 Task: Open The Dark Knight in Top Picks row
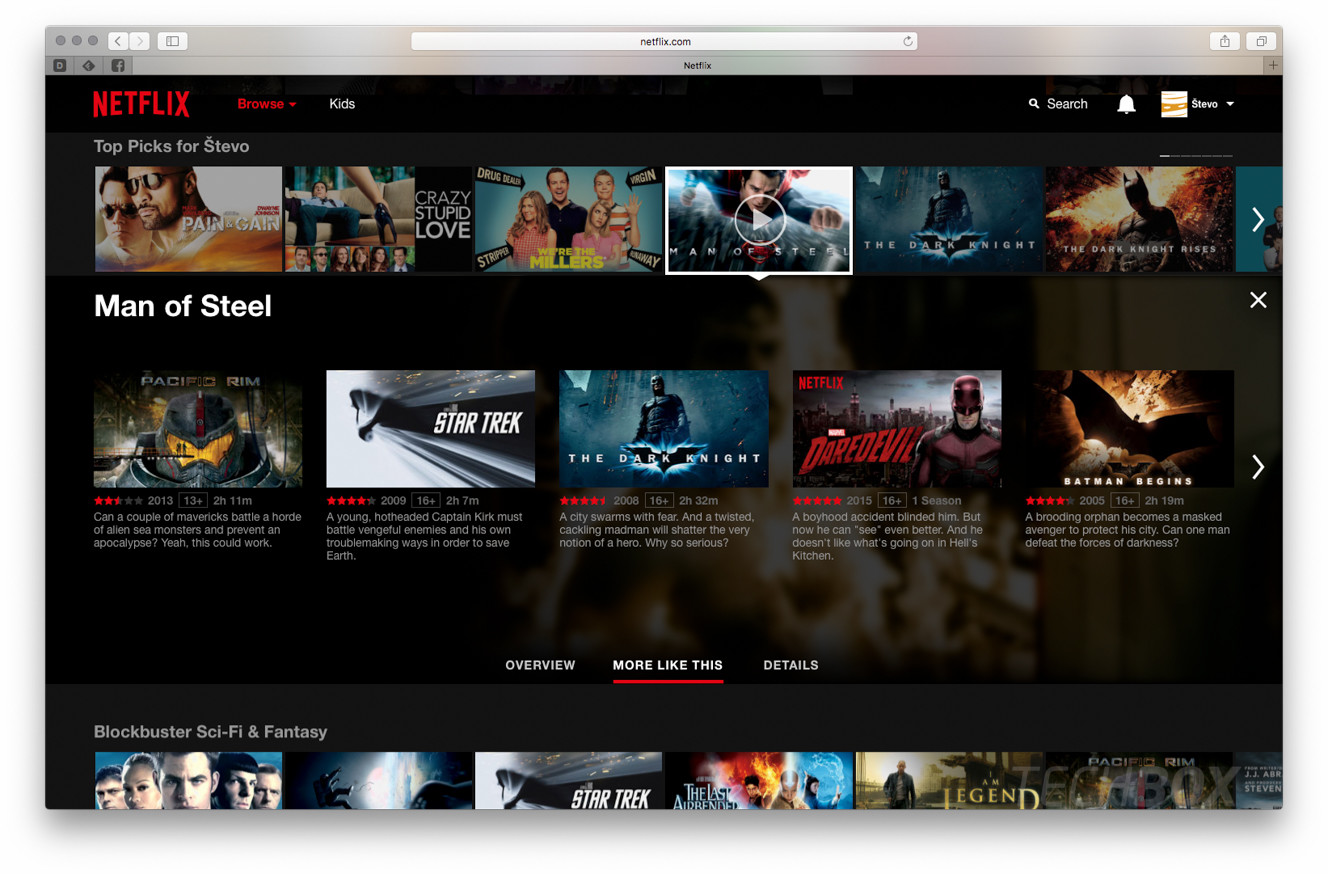949,219
